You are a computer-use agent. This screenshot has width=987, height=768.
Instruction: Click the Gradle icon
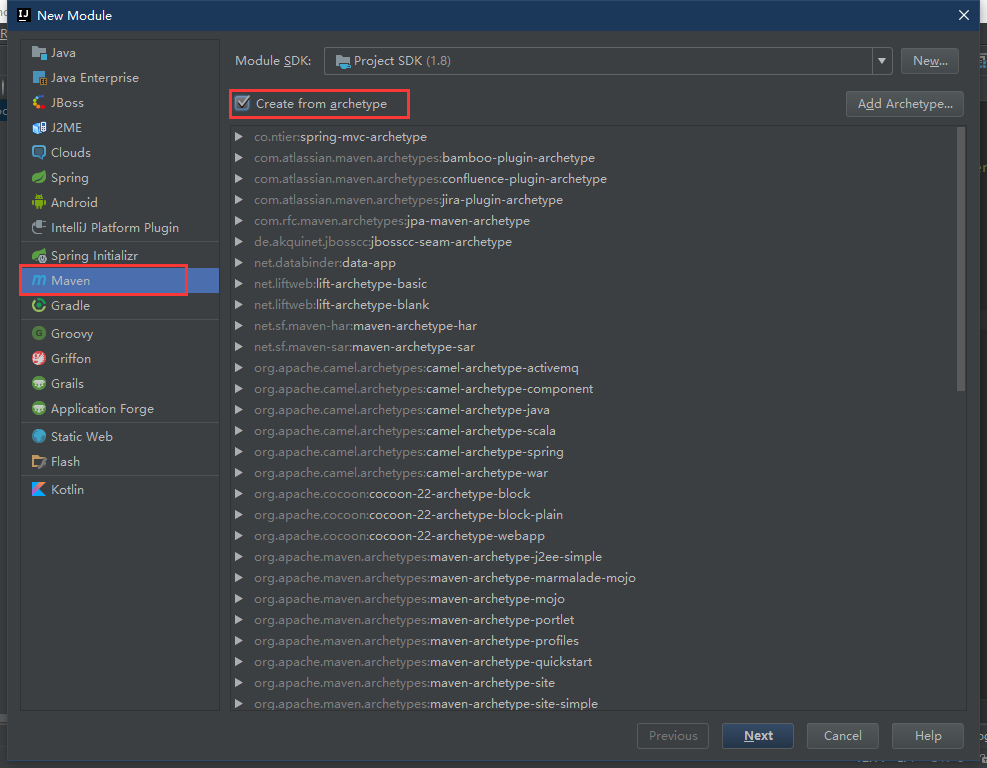point(39,305)
